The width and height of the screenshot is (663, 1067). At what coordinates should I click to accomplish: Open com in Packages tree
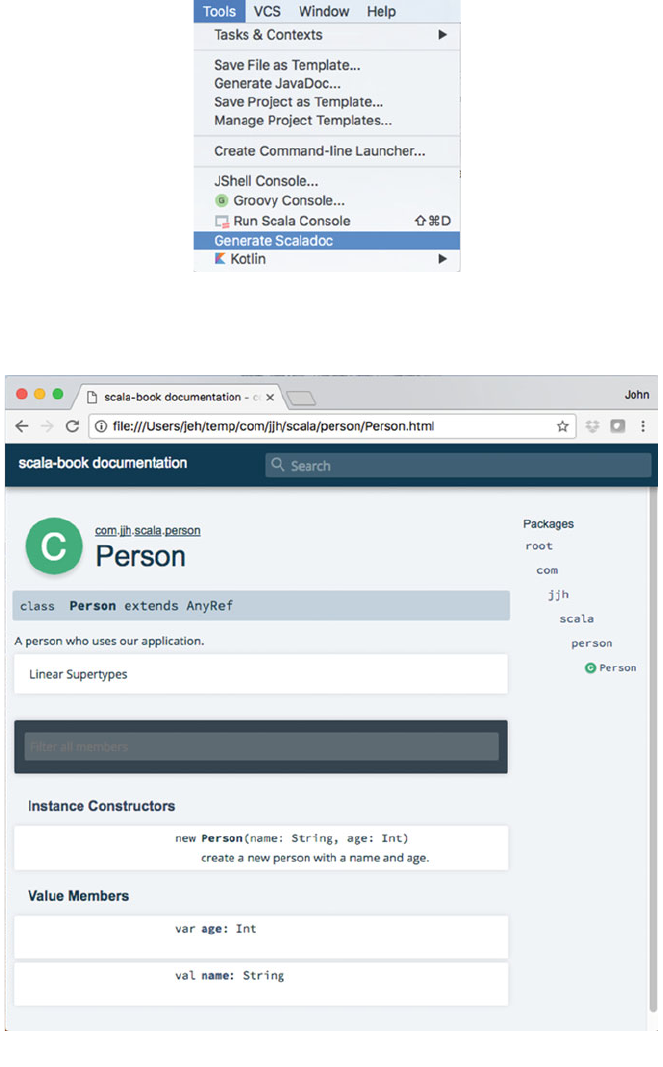click(547, 570)
